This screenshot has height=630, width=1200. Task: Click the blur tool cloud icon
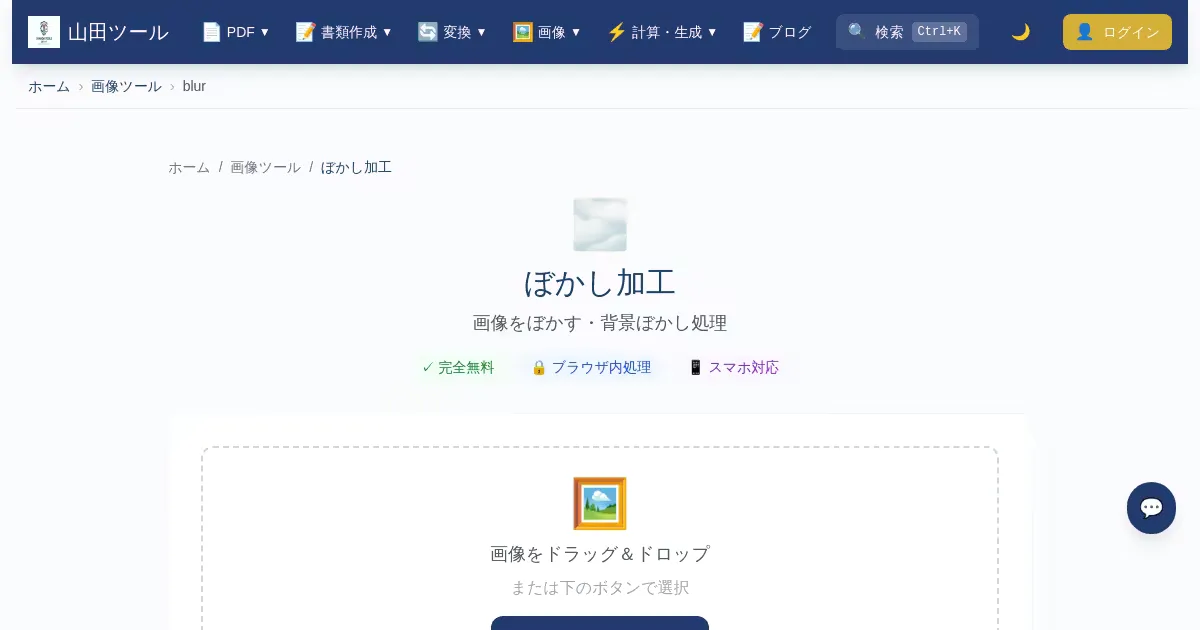point(600,225)
